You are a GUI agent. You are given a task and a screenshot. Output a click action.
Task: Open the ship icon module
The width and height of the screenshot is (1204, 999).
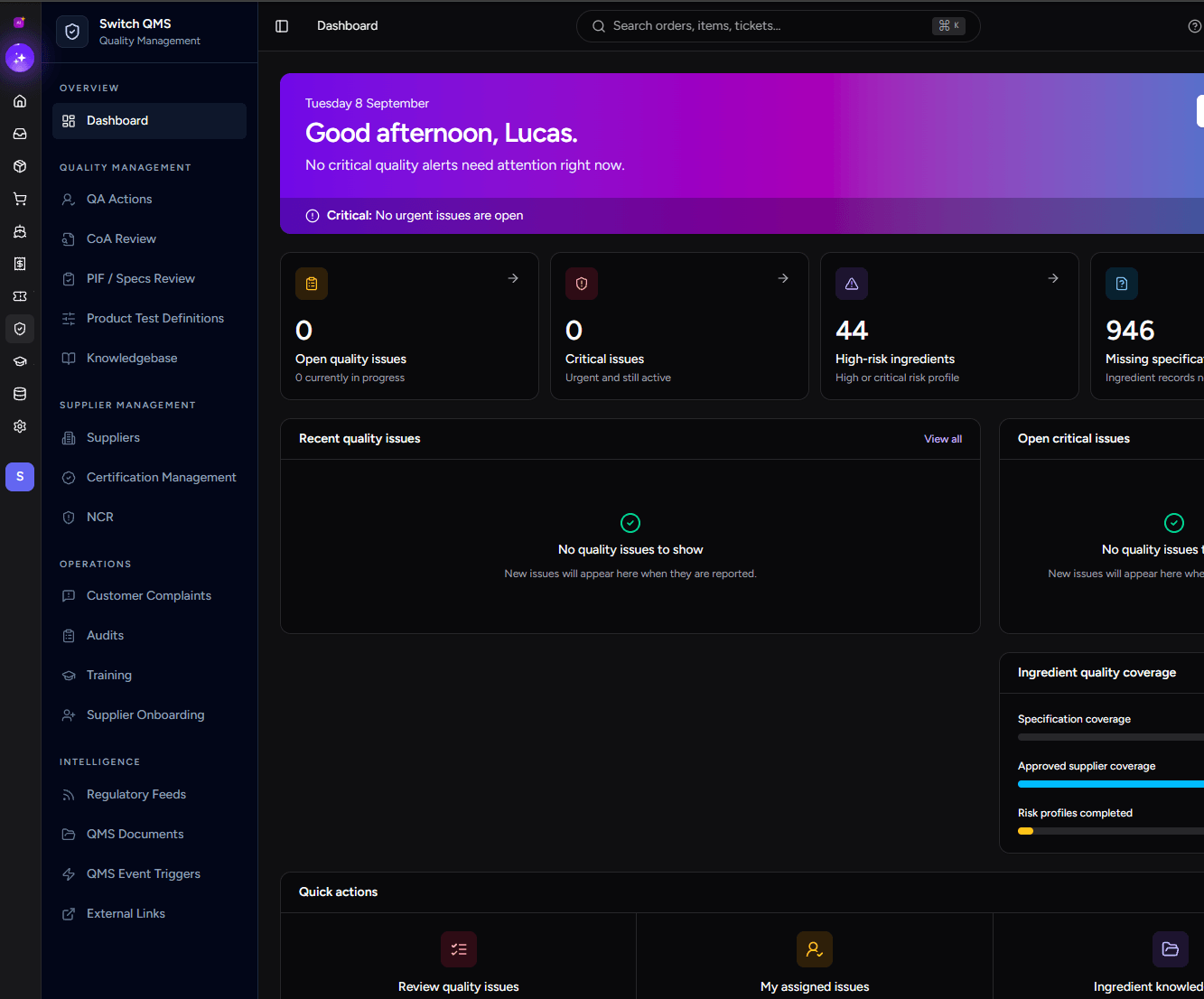click(20, 231)
